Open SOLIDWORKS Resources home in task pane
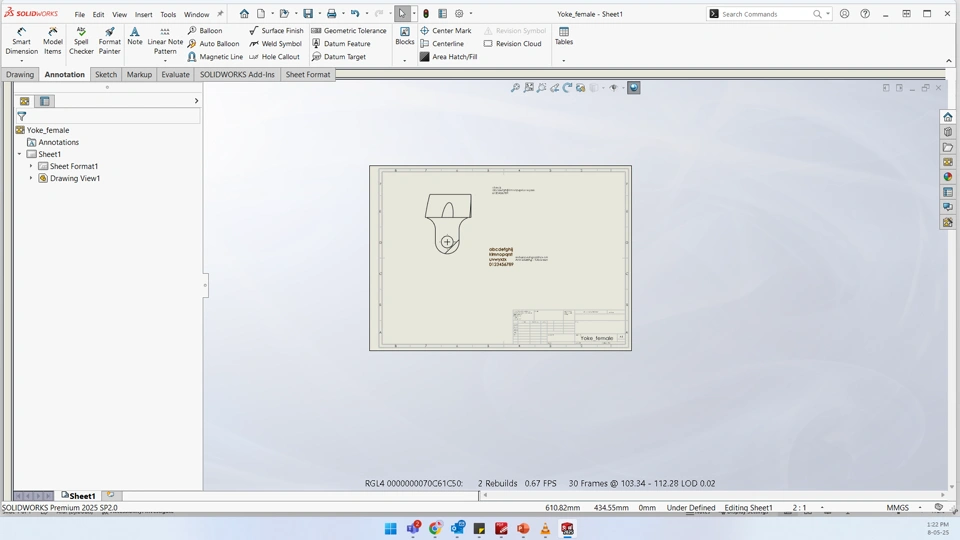This screenshot has width=960, height=540. [x=948, y=117]
